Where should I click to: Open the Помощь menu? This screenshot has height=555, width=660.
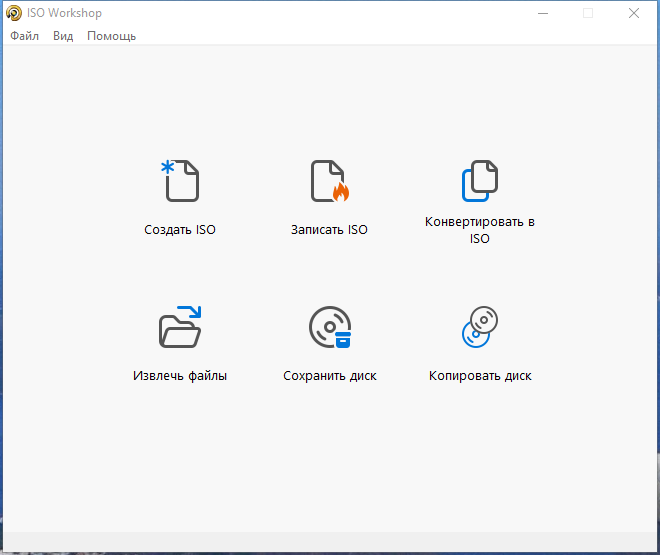click(112, 36)
